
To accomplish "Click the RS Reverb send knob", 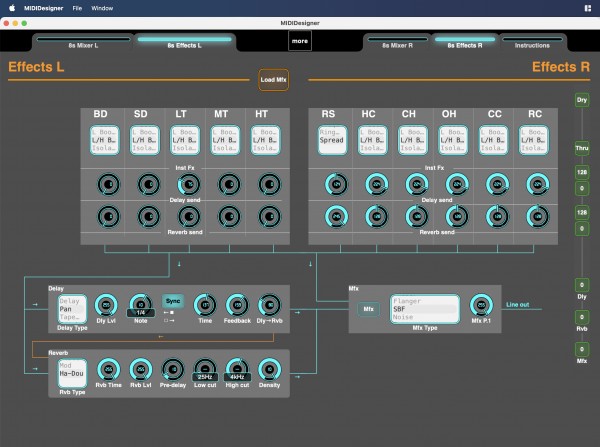I will (x=336, y=217).
